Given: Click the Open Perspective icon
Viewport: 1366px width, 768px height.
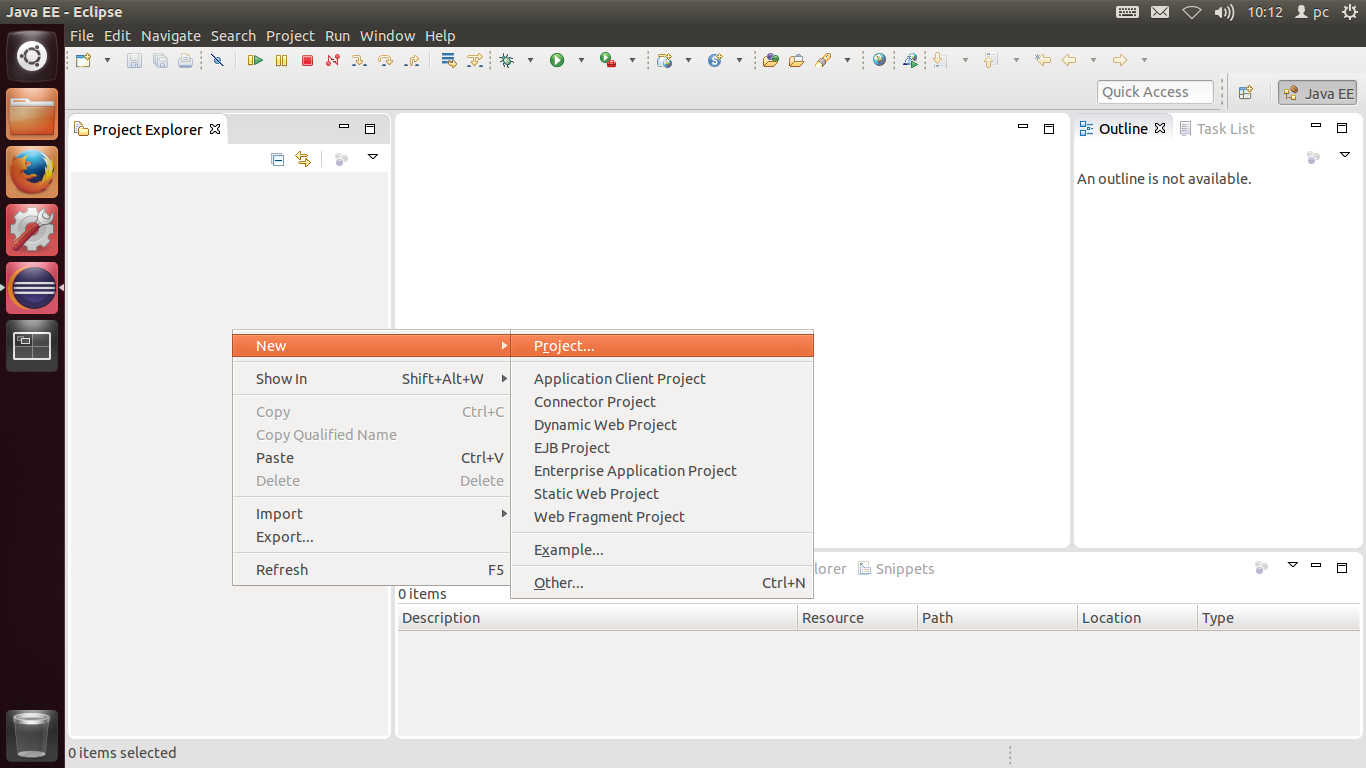Looking at the screenshot, I should [x=1246, y=93].
